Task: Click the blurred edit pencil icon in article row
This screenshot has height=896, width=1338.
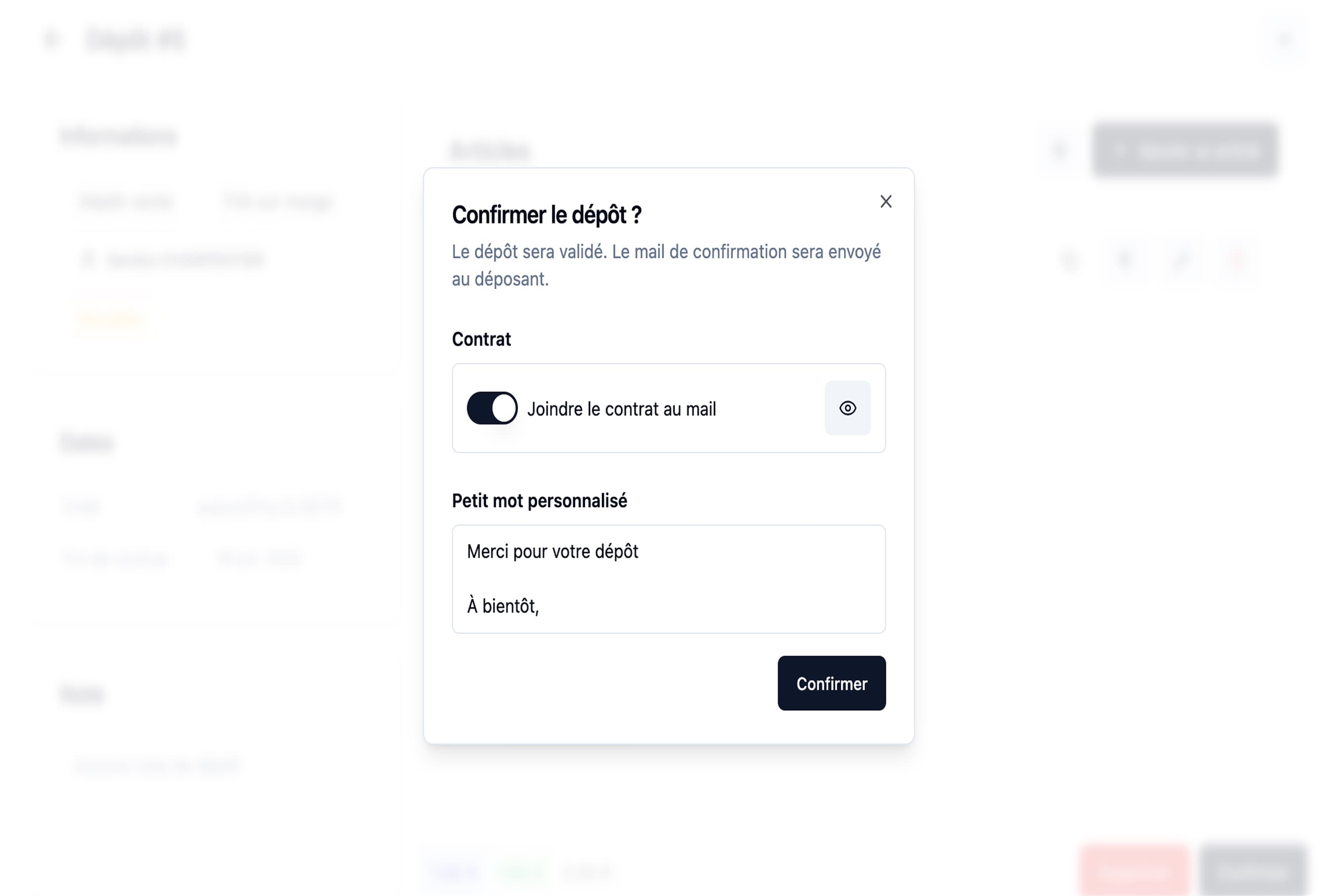Action: 1181,260
